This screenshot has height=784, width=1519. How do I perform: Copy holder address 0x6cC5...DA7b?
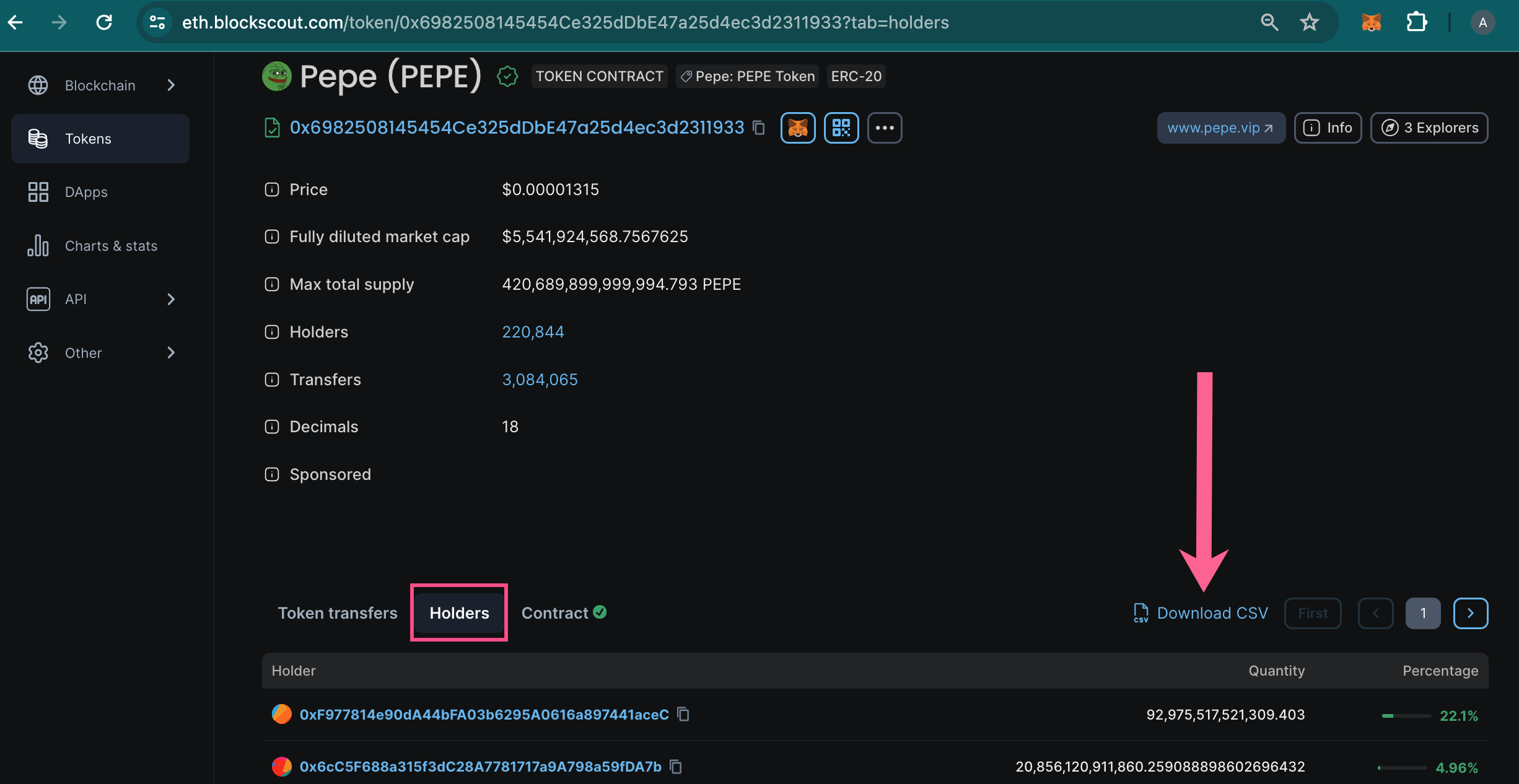[676, 767]
